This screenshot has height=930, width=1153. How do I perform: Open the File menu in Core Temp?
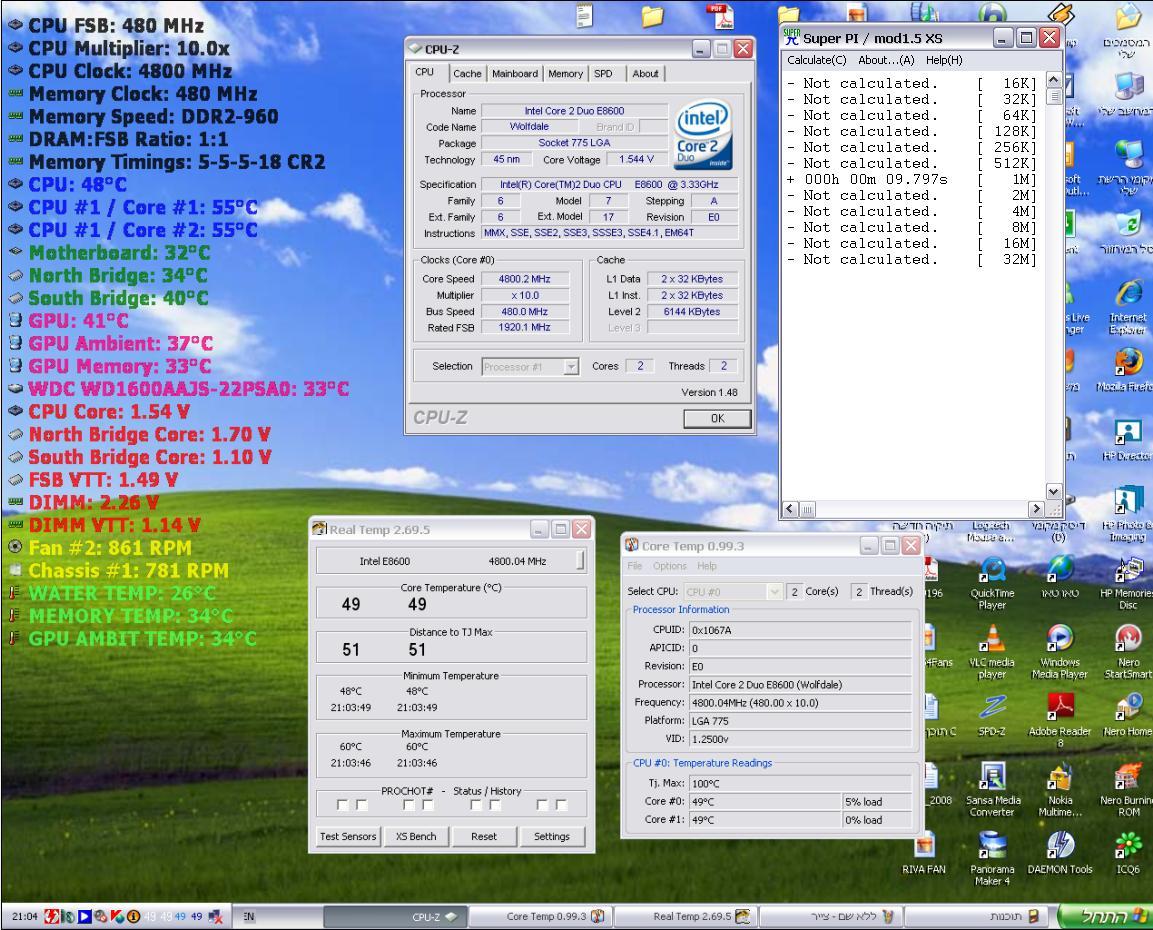[x=635, y=566]
